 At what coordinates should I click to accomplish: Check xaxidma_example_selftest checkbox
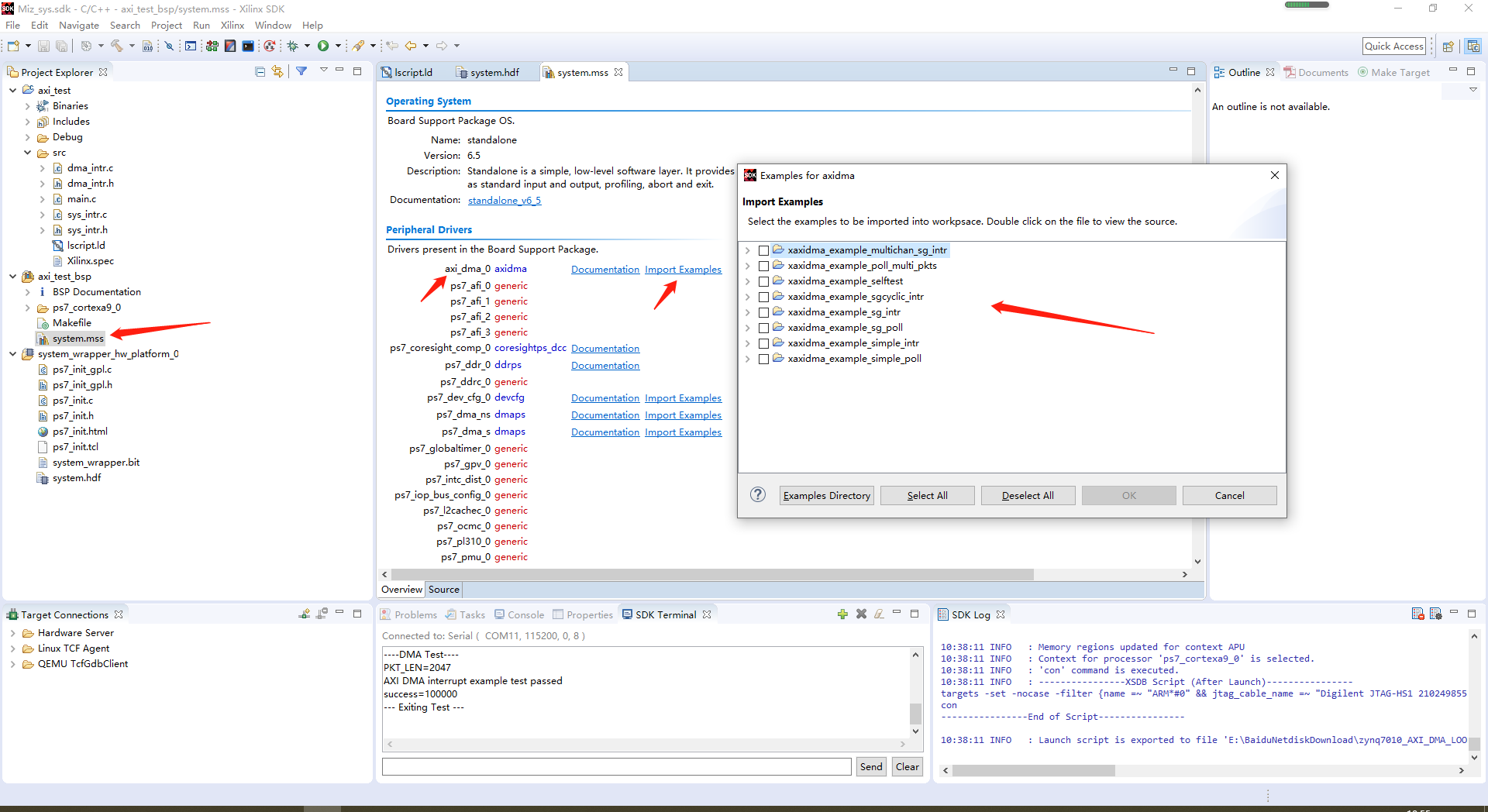763,281
